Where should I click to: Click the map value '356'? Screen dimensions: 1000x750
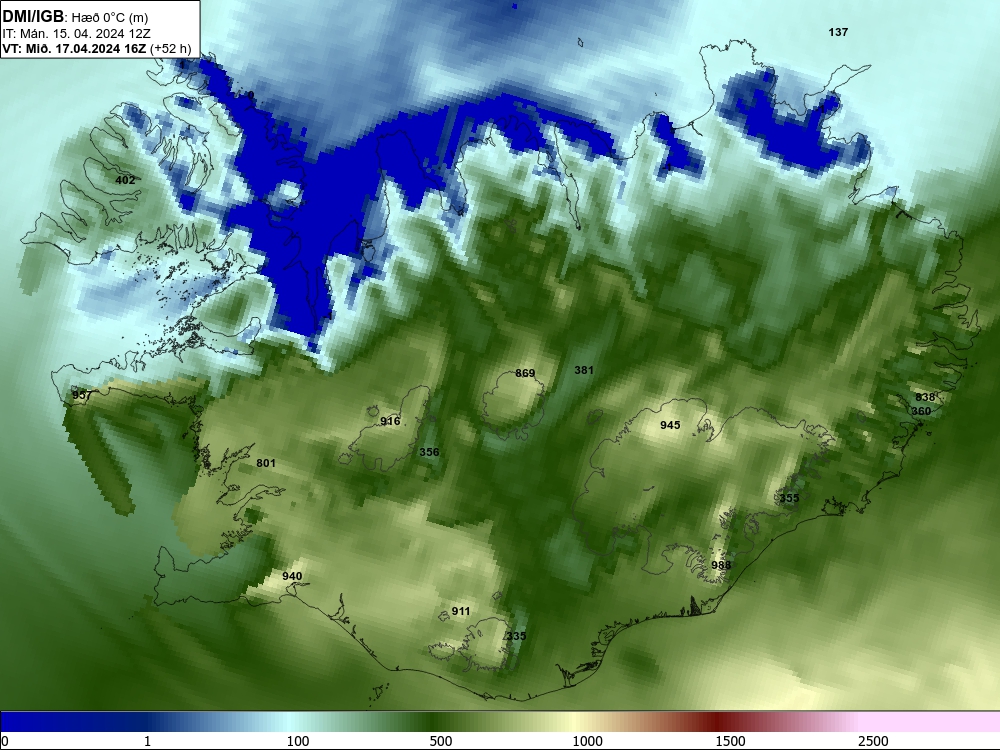click(x=429, y=452)
